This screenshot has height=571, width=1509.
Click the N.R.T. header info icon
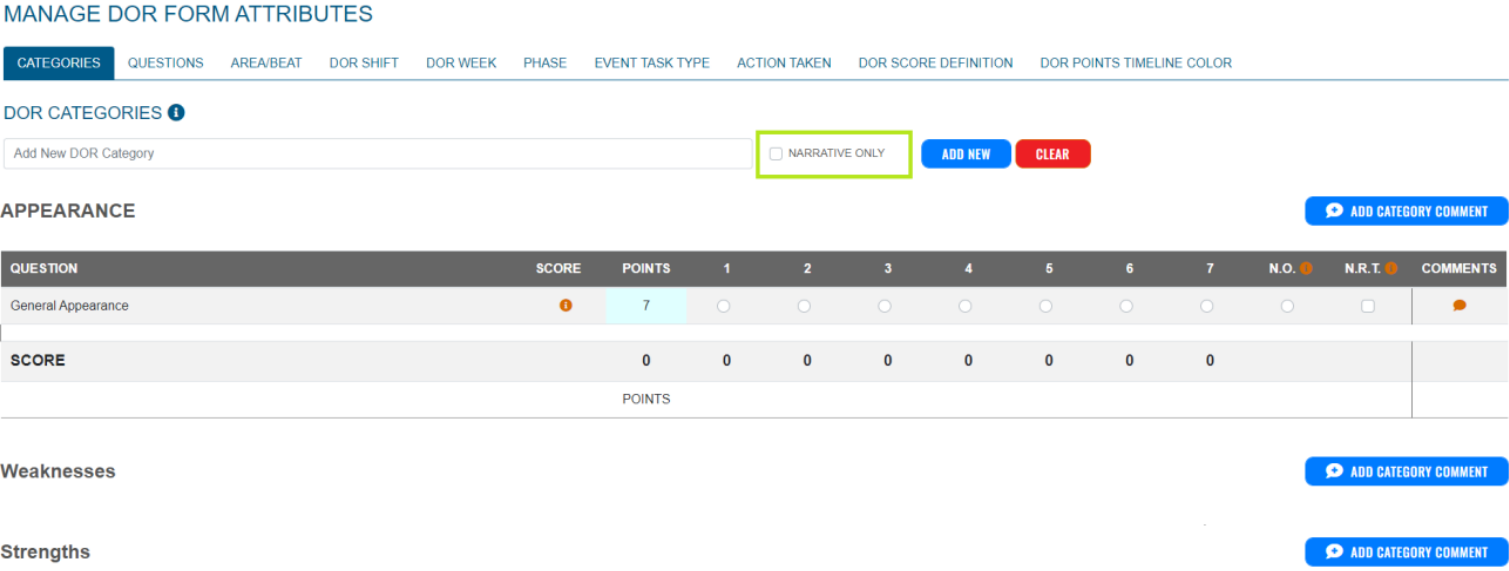click(1391, 268)
